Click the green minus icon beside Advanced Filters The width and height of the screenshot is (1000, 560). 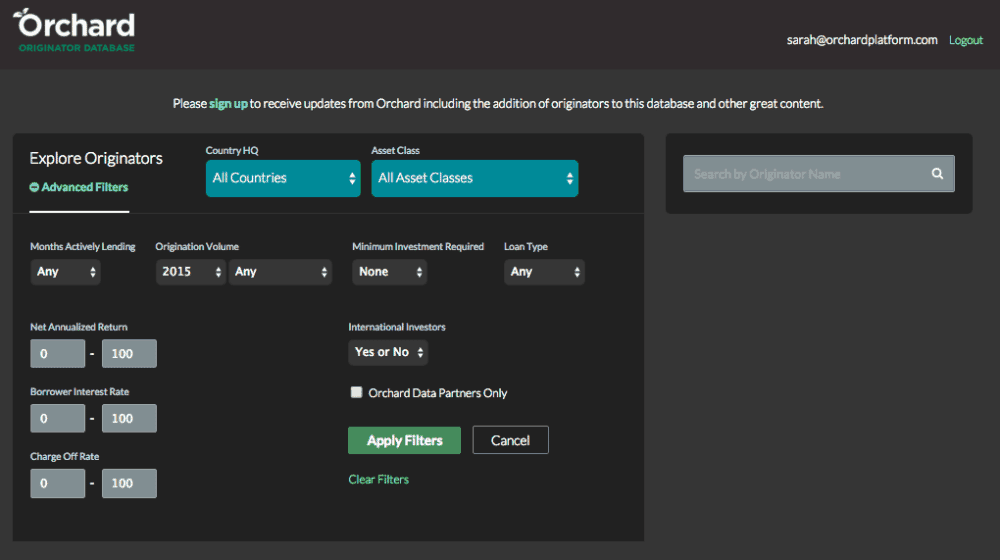(x=34, y=187)
